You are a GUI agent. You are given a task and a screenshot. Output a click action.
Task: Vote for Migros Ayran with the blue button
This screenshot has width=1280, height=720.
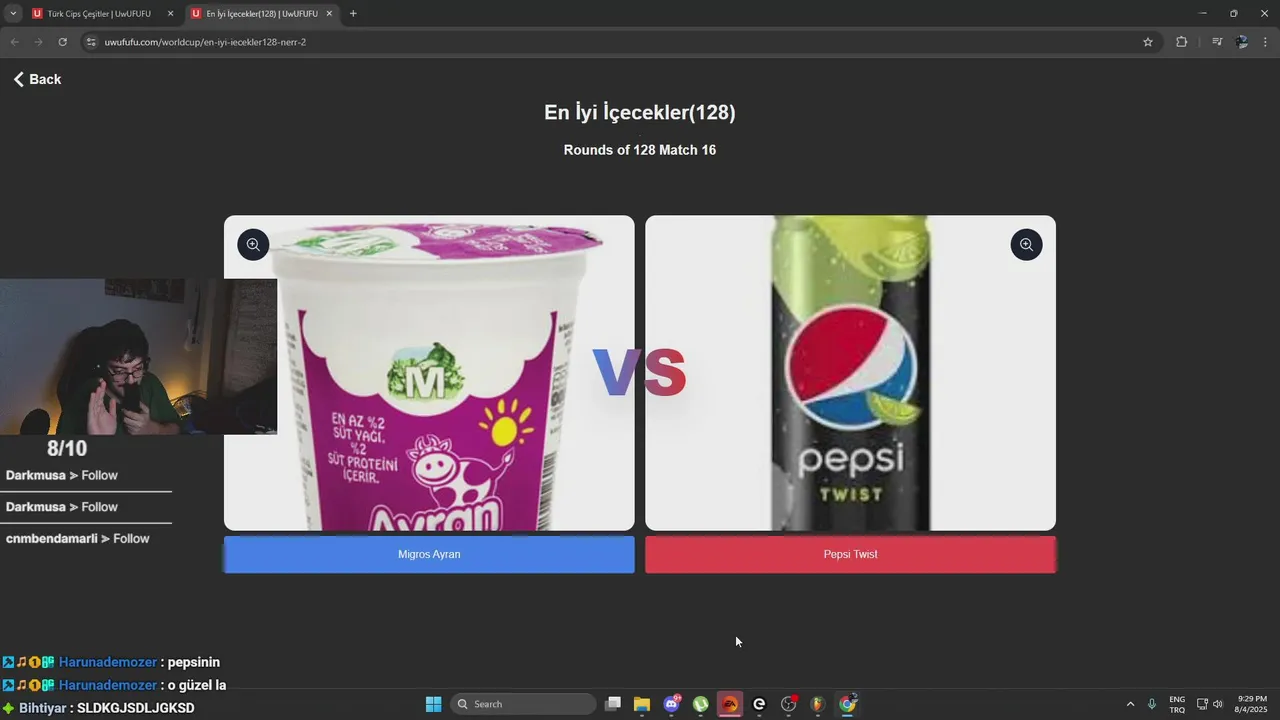429,554
